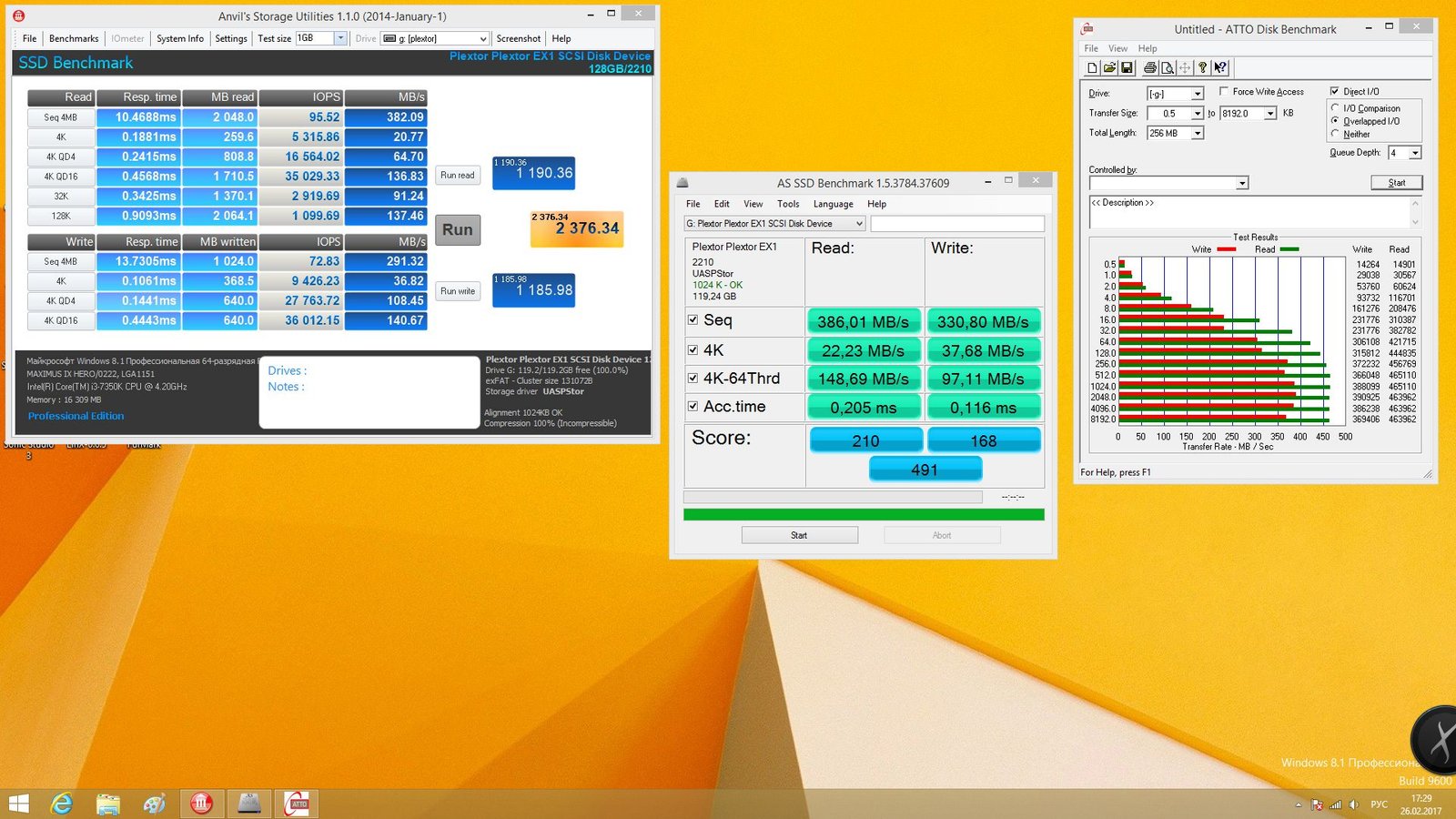
Task: Show hidden tray icons arrow
Action: click(x=1299, y=804)
